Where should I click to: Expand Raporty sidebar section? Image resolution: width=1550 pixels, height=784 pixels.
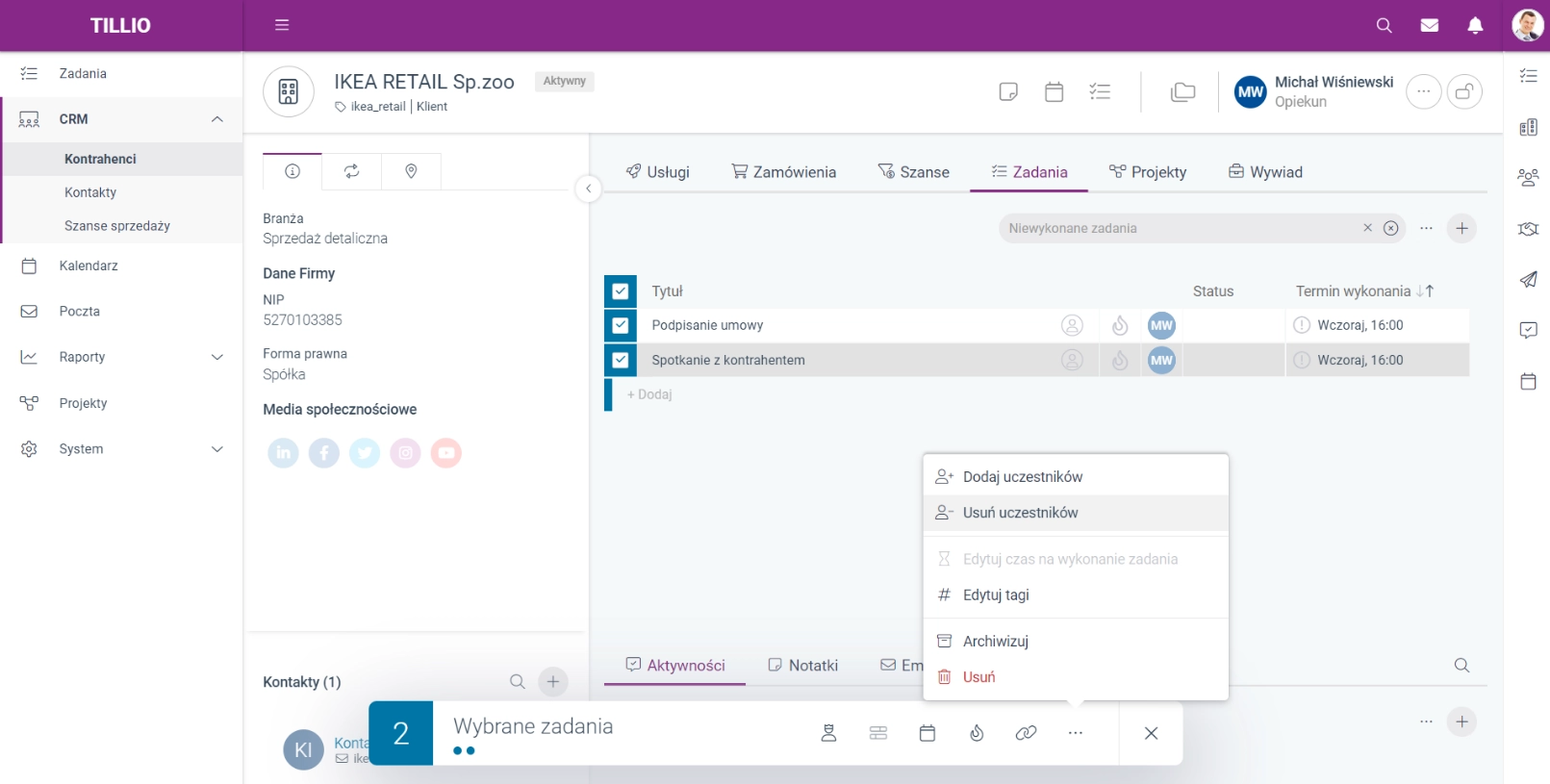[x=217, y=357]
